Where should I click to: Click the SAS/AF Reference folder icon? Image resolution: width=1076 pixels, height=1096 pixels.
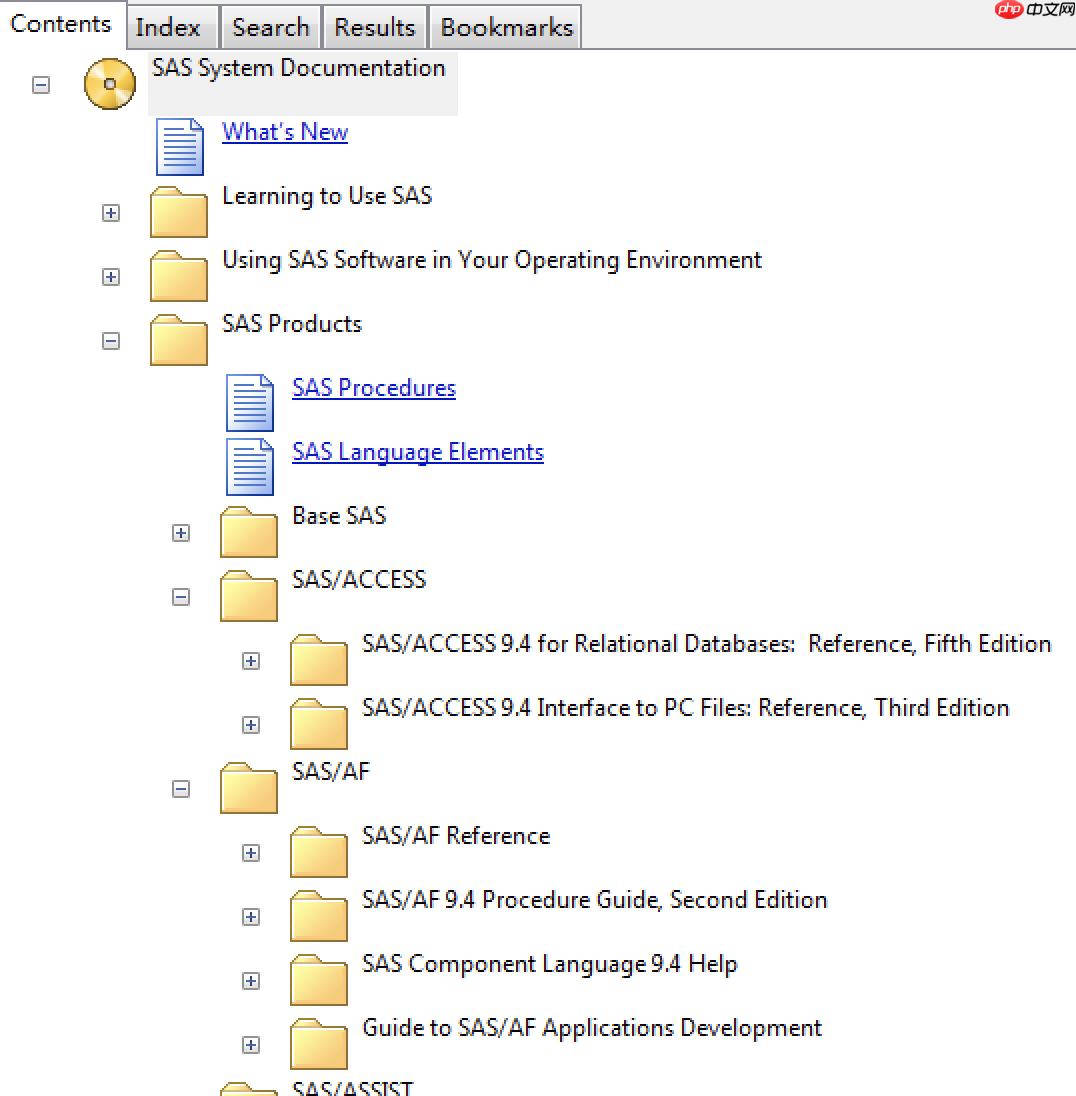[319, 852]
